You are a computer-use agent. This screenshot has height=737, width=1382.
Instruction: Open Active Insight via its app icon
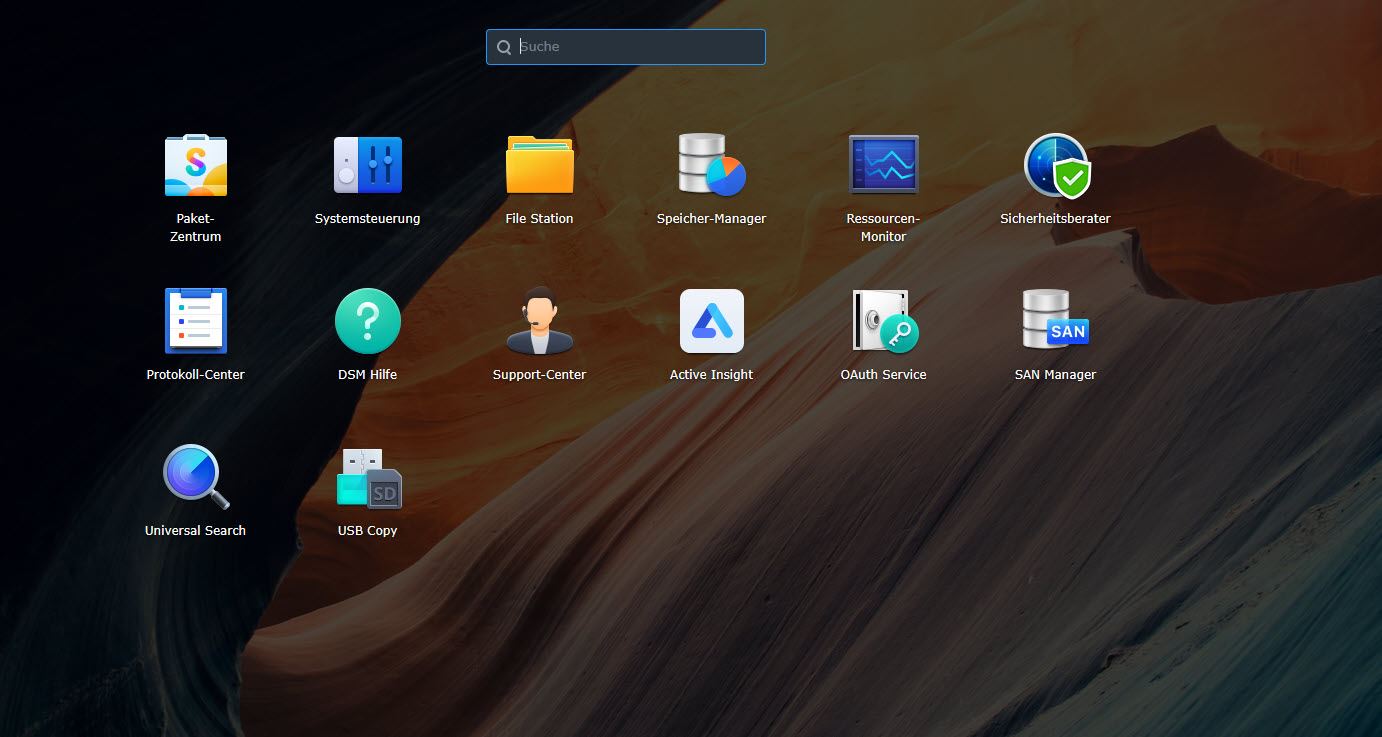(x=711, y=321)
